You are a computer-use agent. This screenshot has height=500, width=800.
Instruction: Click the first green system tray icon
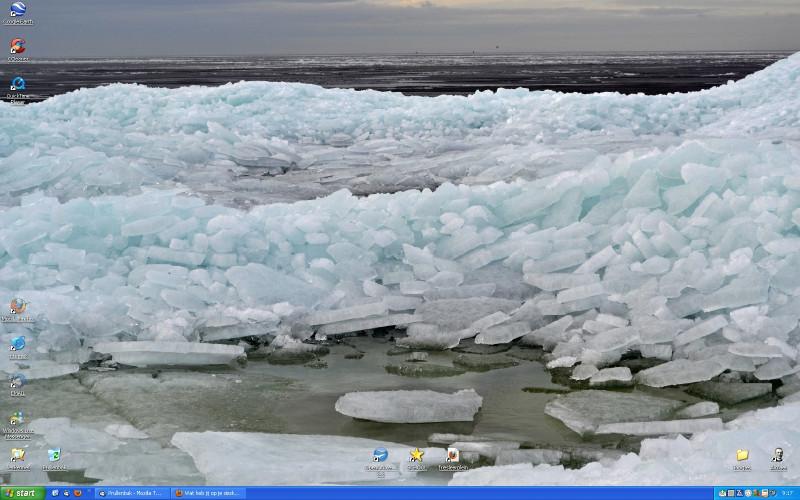(723, 493)
